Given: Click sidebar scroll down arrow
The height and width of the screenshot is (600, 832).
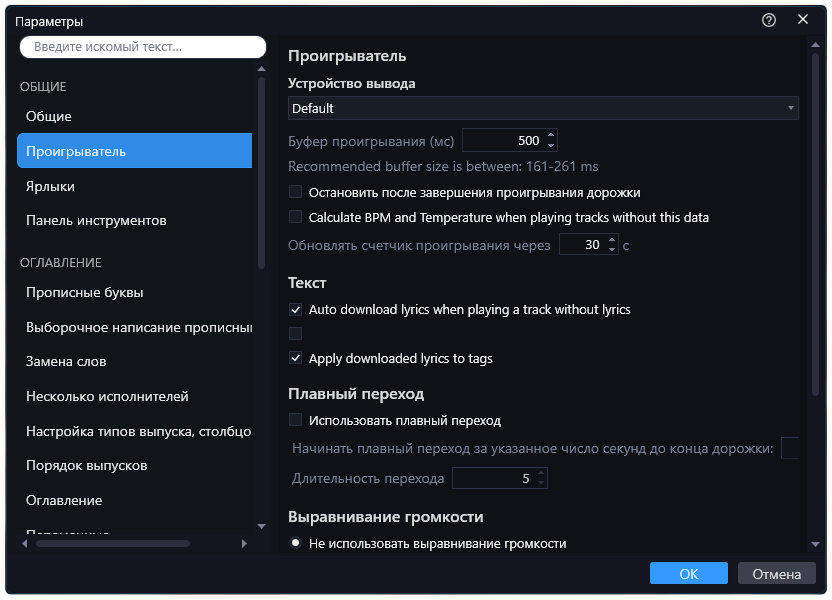Looking at the screenshot, I should (x=261, y=526).
